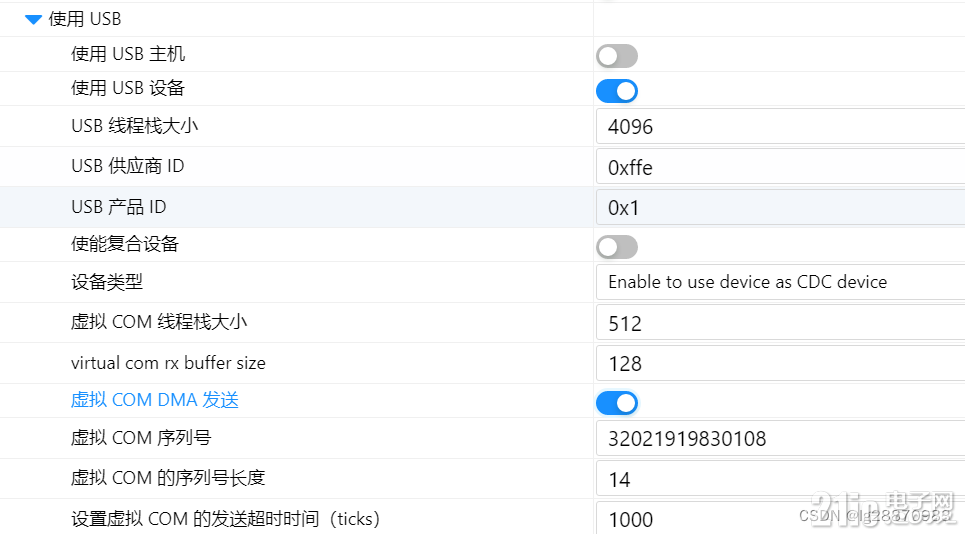Enable the 使用 USB 主机 switch
This screenshot has width=965, height=534.
pyautogui.click(x=617, y=56)
